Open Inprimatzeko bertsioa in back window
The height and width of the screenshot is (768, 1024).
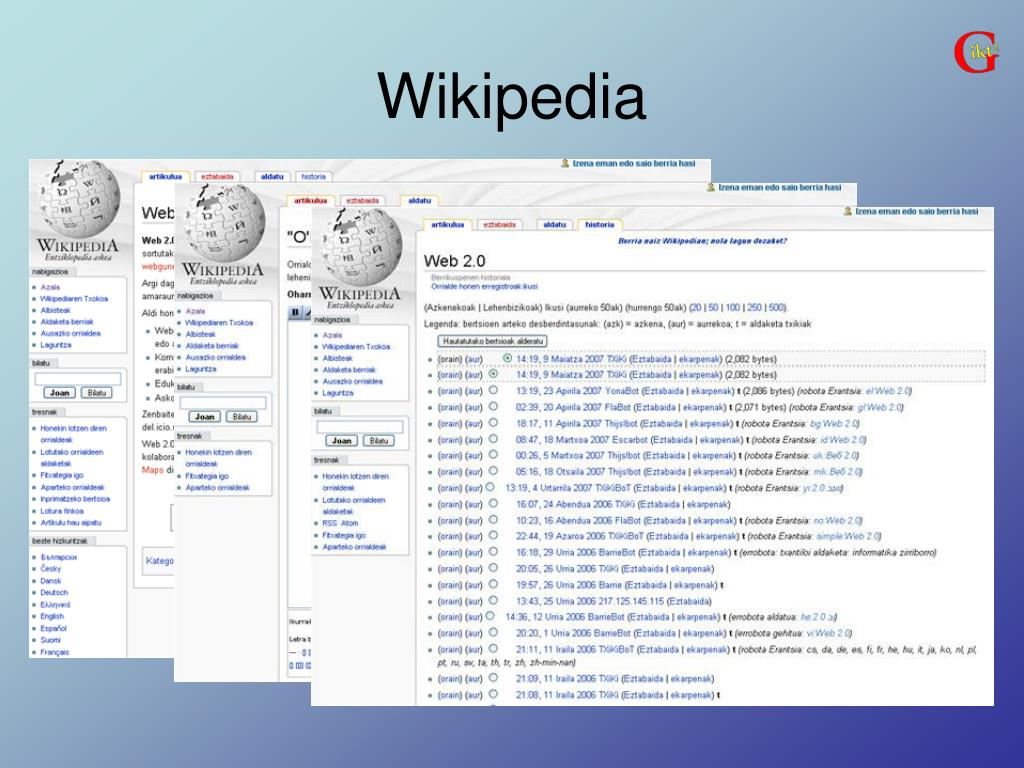coord(75,499)
